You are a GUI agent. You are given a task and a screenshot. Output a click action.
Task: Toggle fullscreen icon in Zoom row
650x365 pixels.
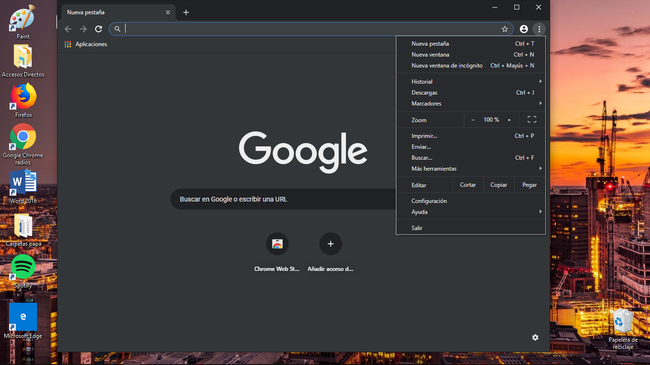pyautogui.click(x=532, y=120)
